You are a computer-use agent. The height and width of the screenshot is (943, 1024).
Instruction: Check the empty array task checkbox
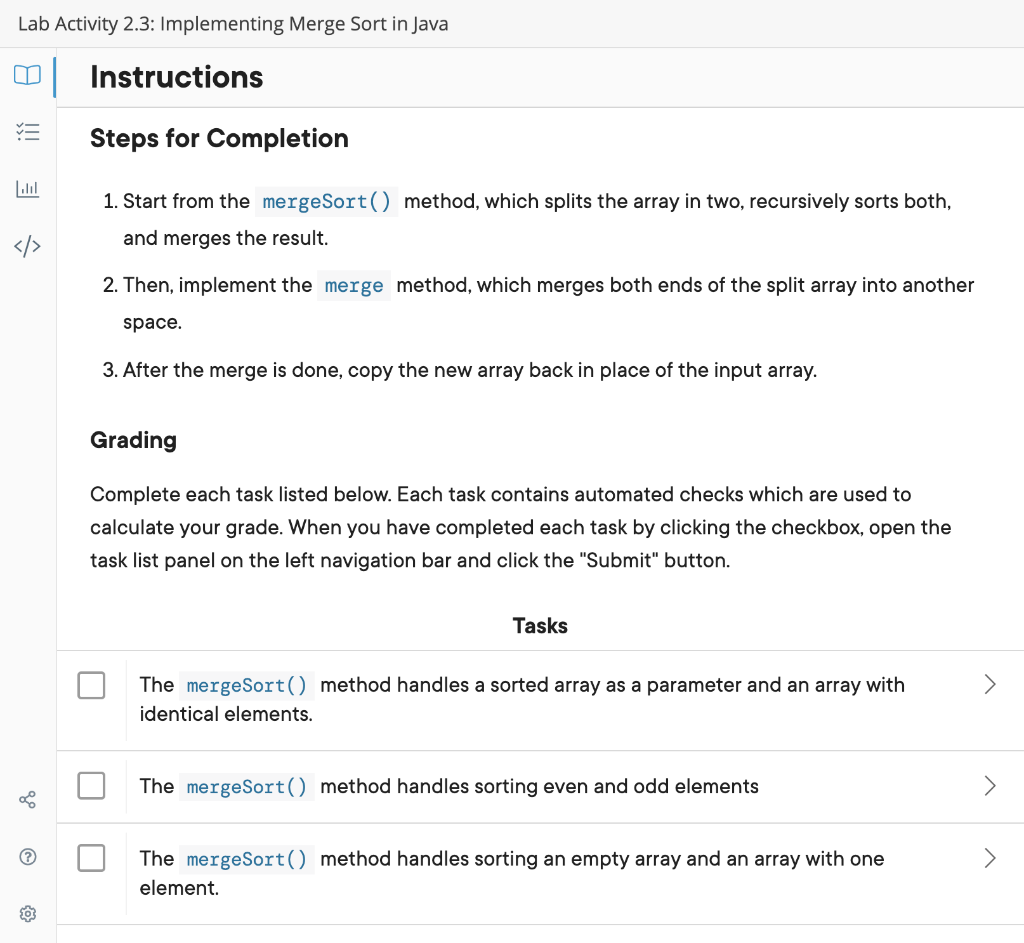(91, 858)
